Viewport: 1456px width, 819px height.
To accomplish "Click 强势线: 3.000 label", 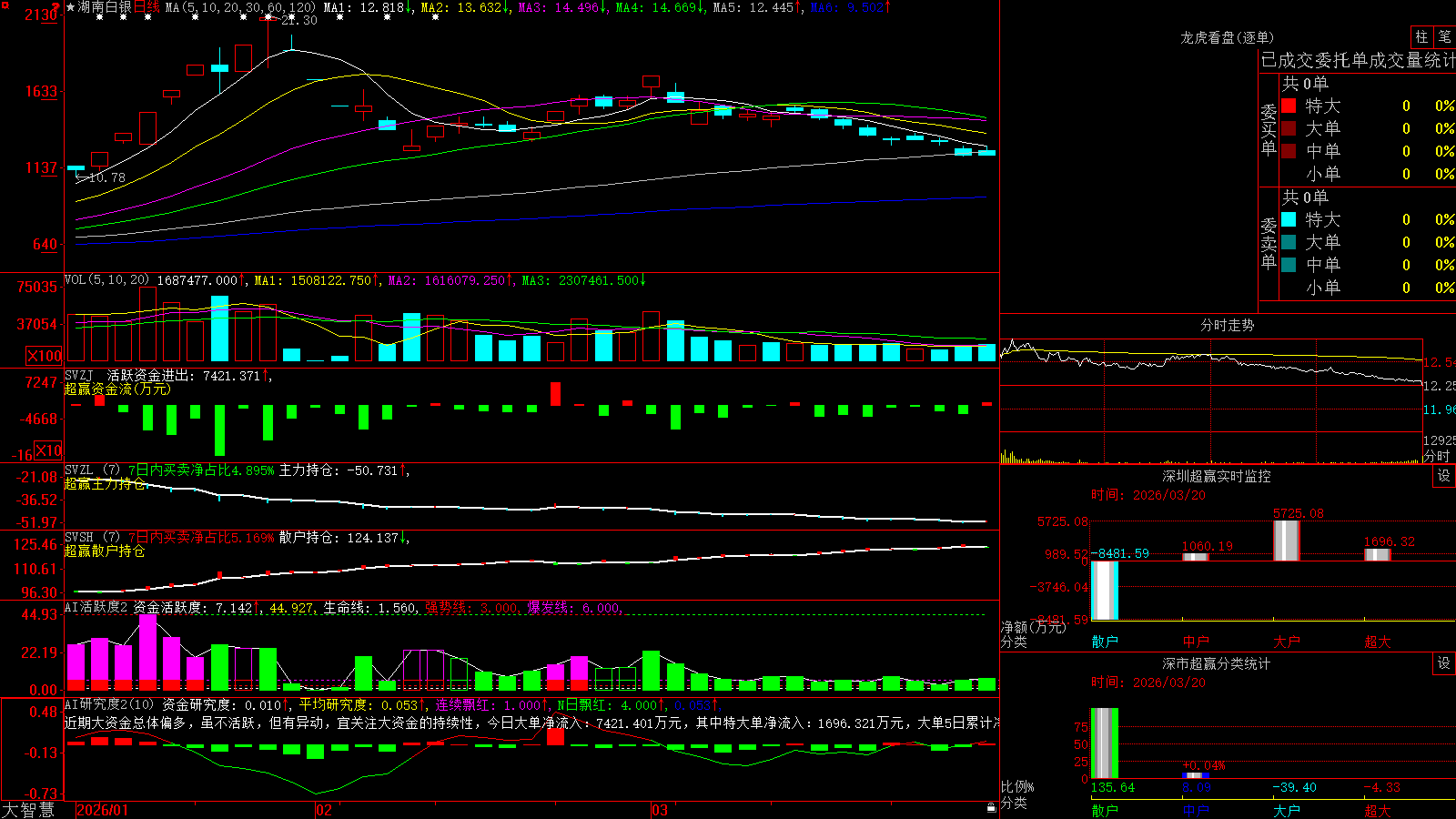I will 471,607.
